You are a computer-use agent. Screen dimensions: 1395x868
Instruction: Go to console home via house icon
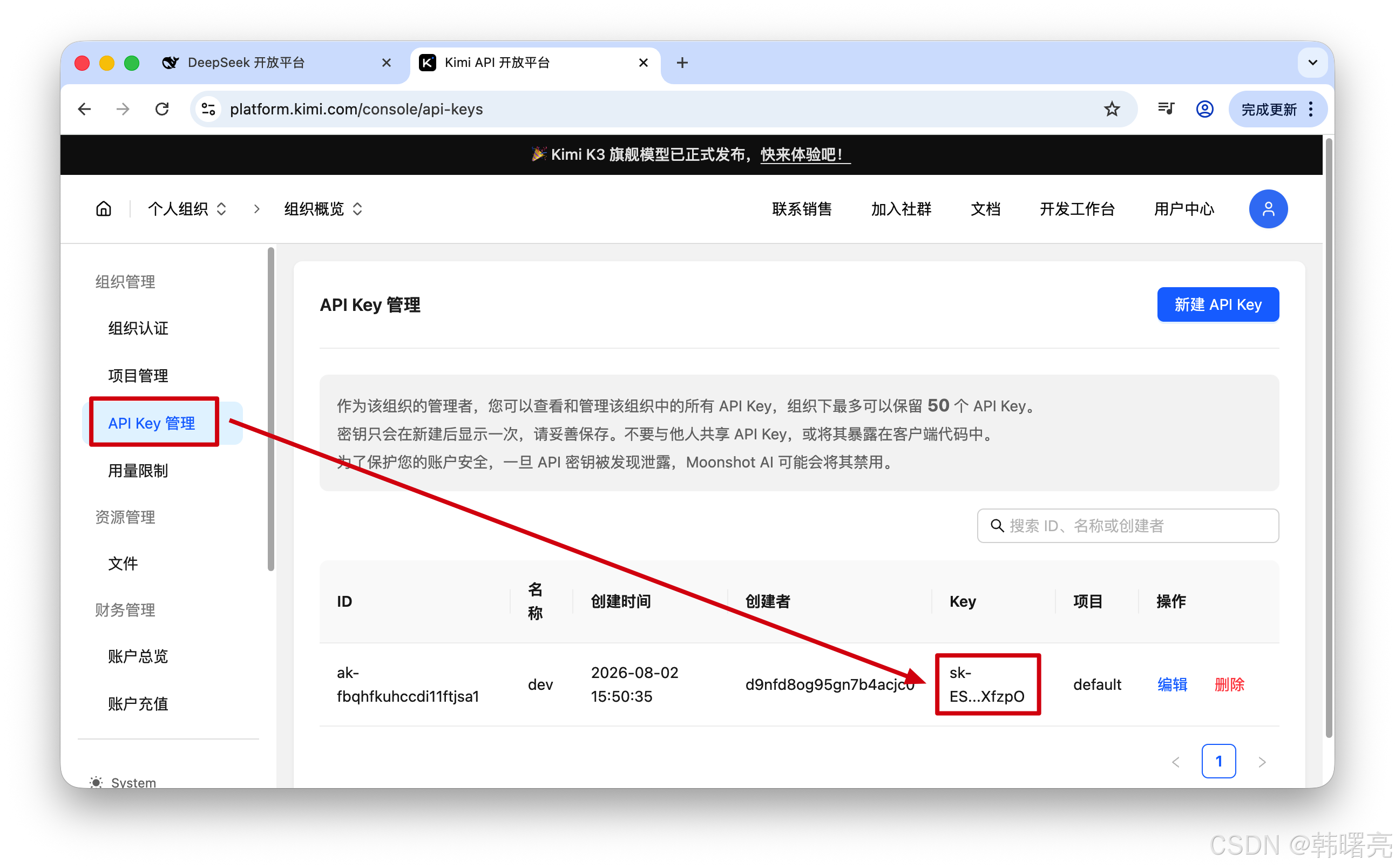tap(103, 209)
